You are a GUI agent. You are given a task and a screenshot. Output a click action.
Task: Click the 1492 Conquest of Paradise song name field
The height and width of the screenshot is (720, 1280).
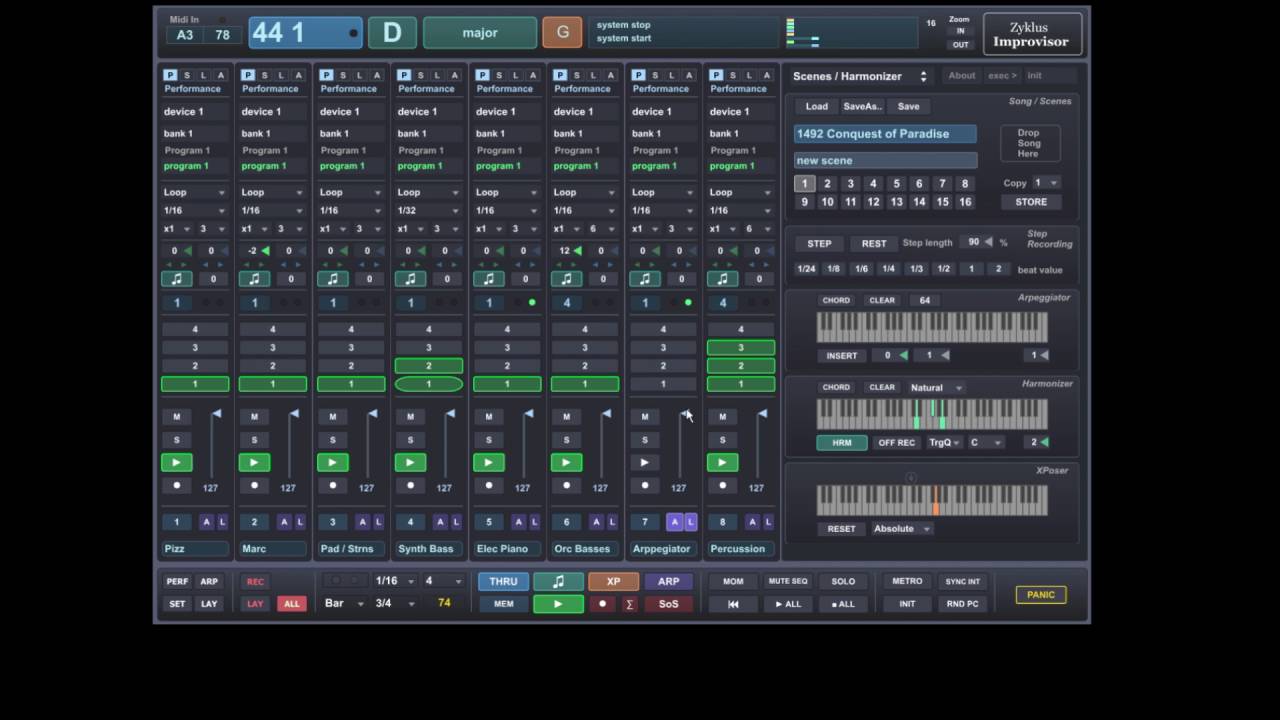point(886,134)
